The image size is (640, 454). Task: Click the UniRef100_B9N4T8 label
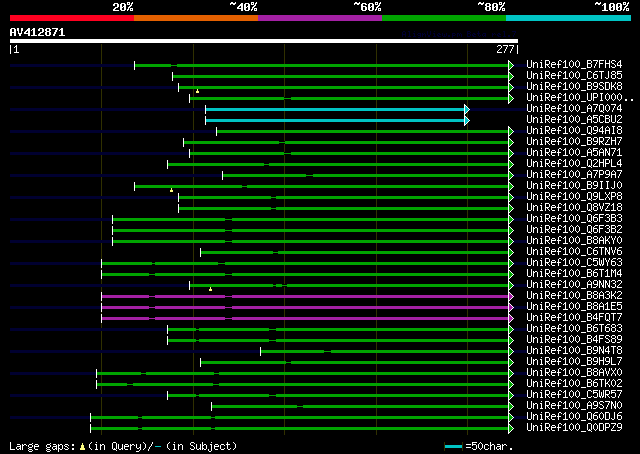point(574,351)
